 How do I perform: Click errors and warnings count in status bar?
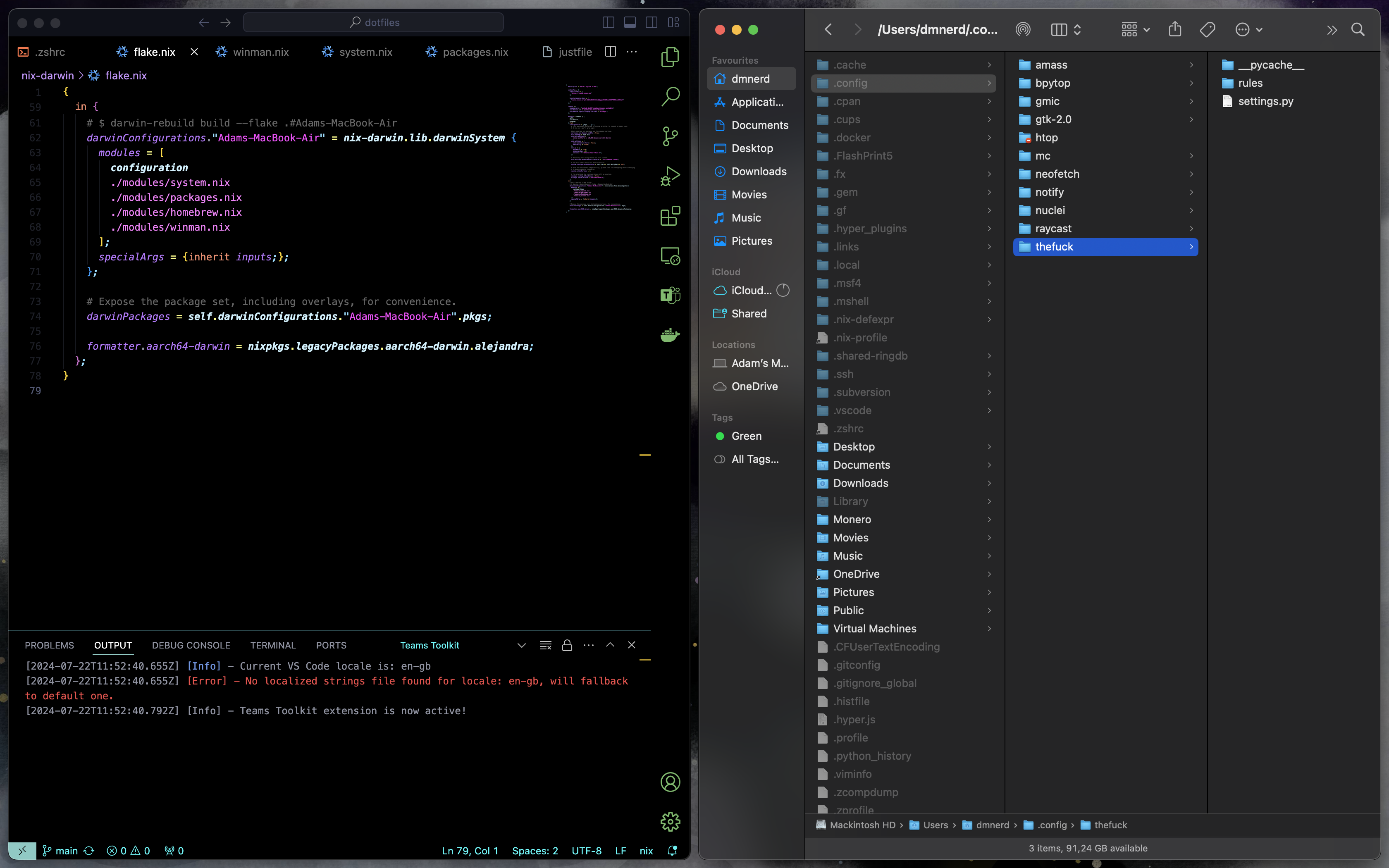pos(129,851)
